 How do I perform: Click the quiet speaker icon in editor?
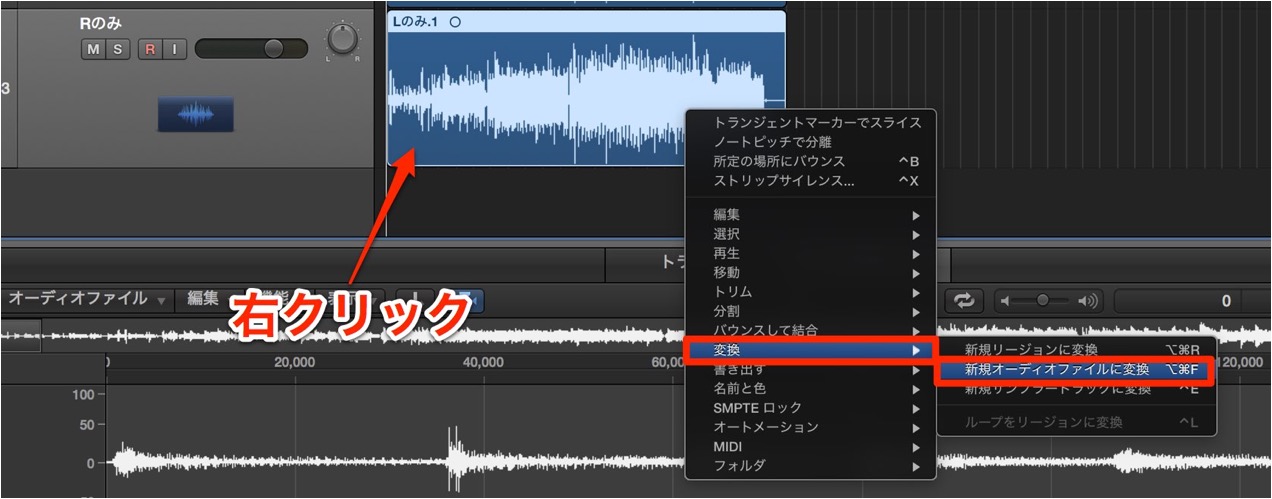(1007, 300)
